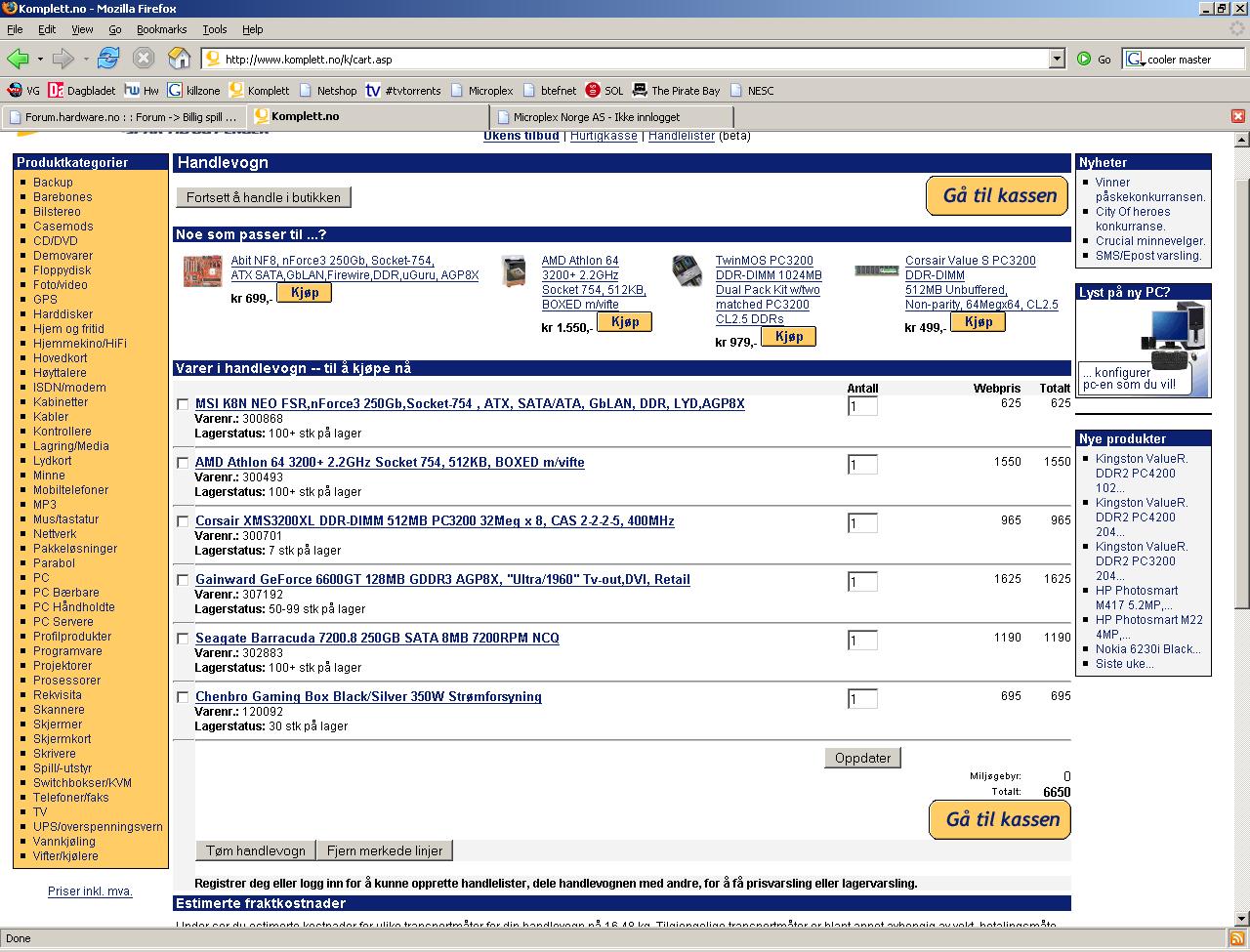Click the green Go button icon
Viewport: 1250px width, 952px height.
pyautogui.click(x=1084, y=60)
